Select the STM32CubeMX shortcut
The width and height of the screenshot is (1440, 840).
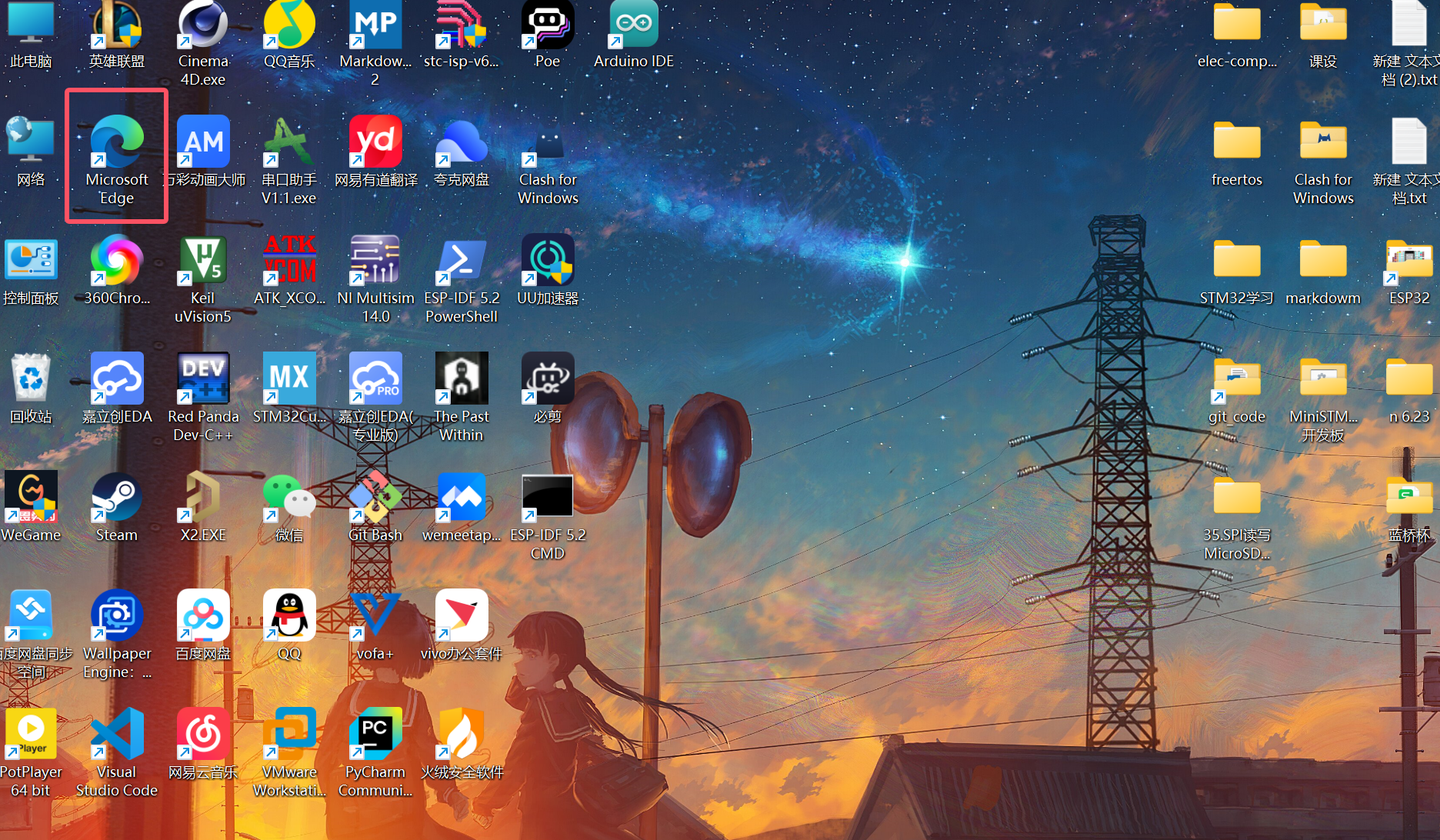click(x=289, y=378)
